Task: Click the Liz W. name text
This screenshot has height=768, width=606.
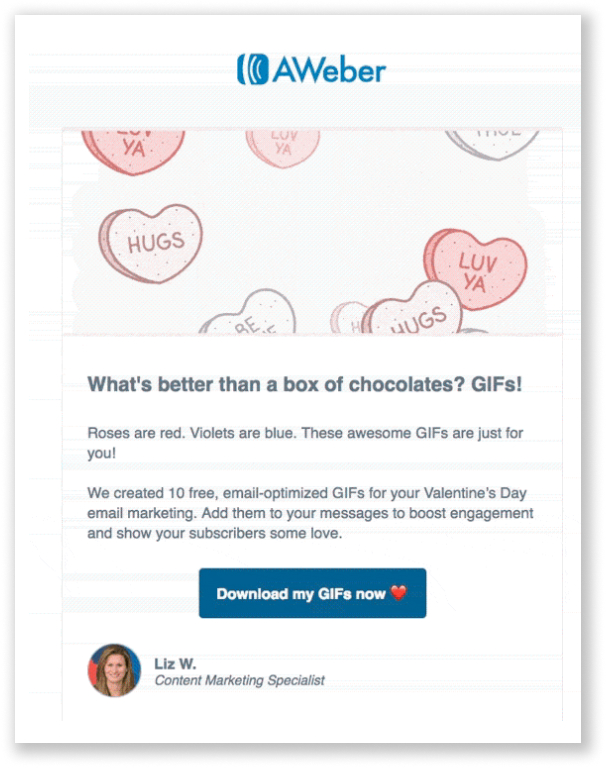Action: coord(175,664)
